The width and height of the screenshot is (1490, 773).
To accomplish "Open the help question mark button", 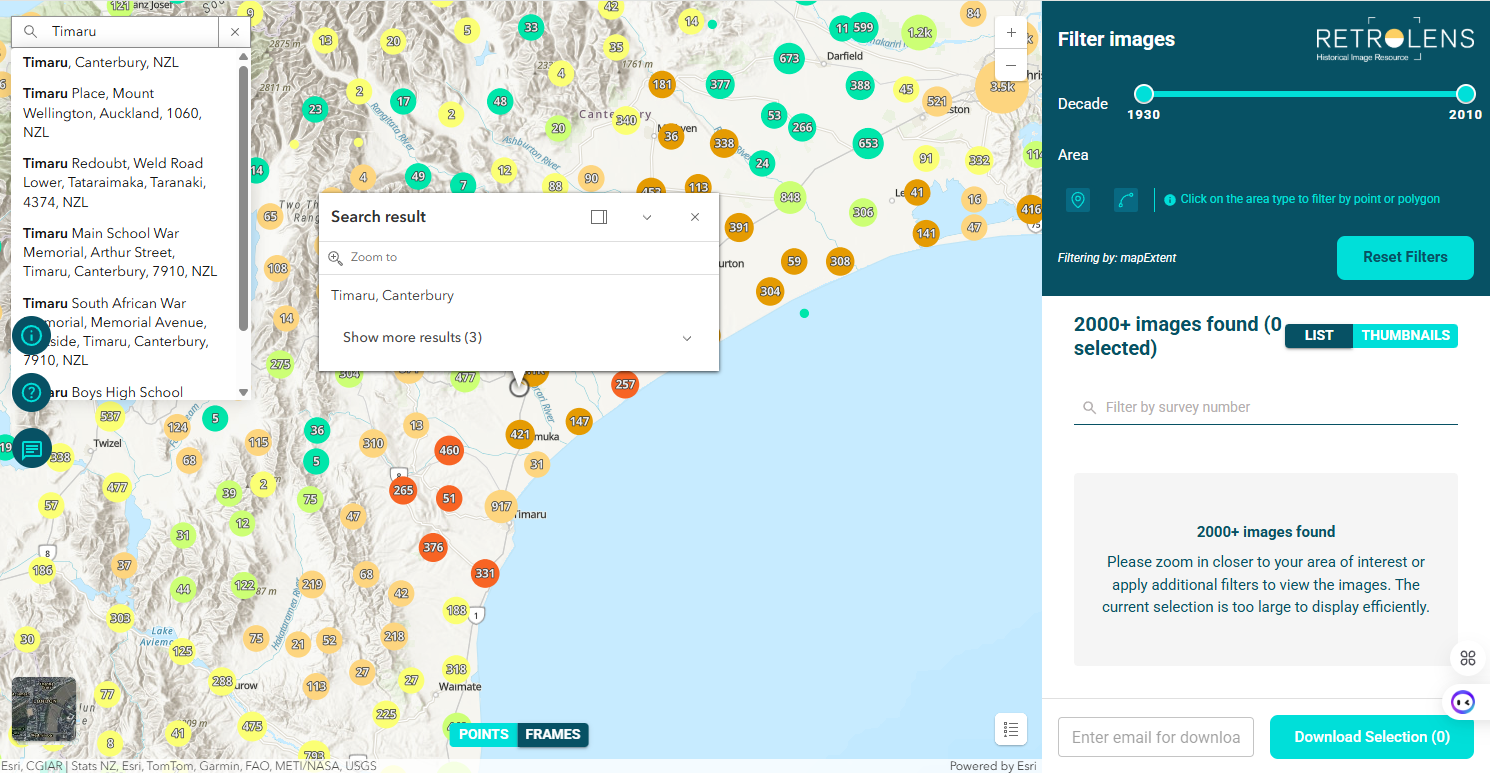I will pyautogui.click(x=31, y=392).
